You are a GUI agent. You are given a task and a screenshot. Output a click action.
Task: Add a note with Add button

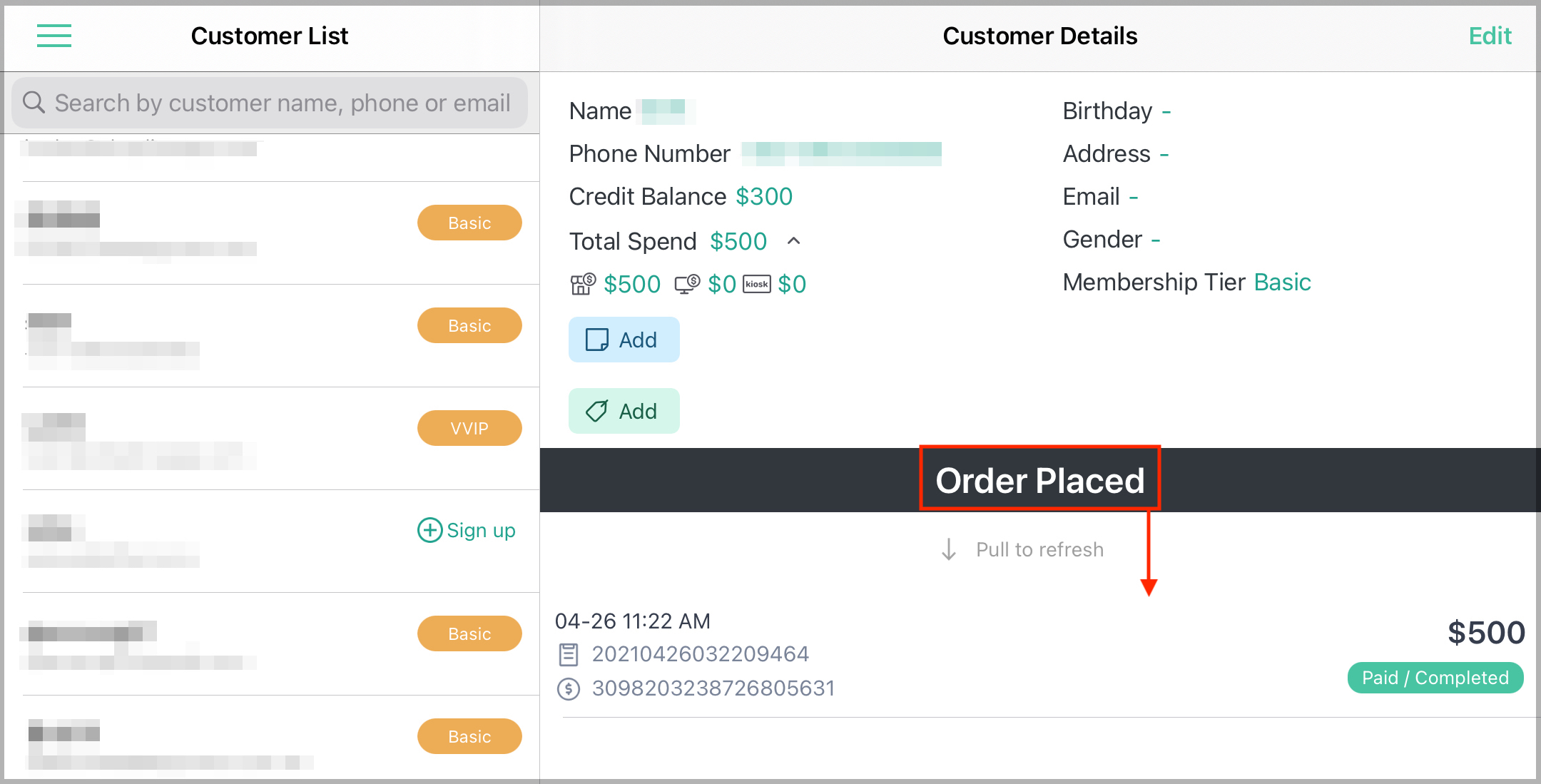(624, 340)
